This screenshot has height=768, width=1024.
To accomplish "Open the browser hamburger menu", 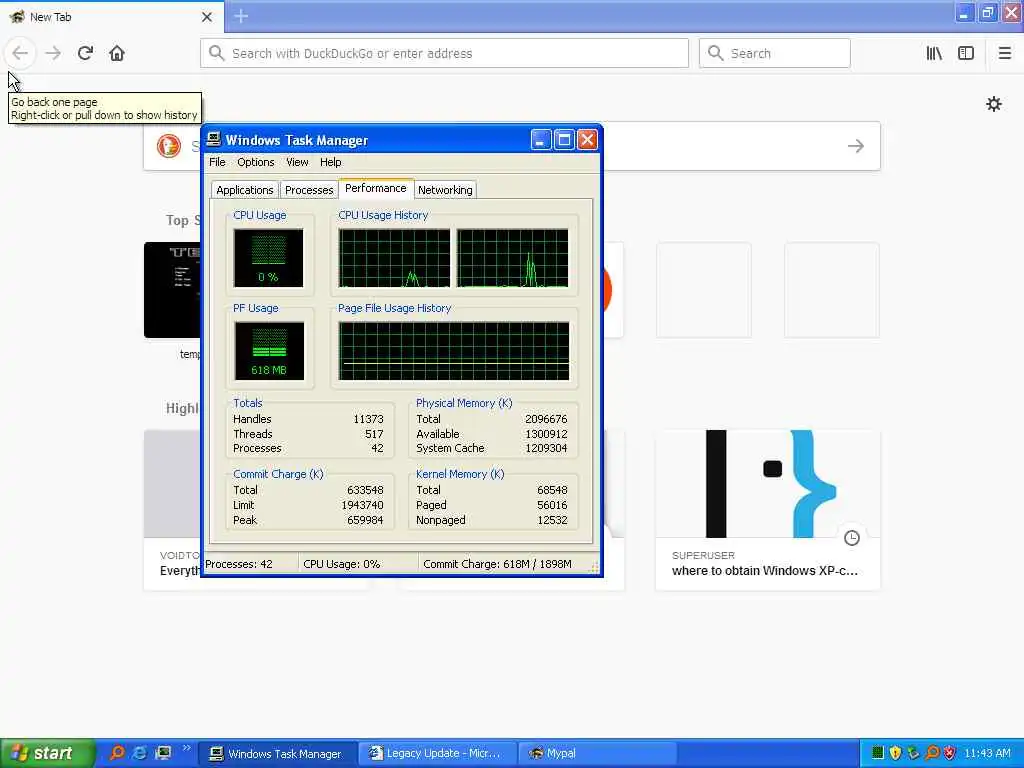I will 1004,53.
